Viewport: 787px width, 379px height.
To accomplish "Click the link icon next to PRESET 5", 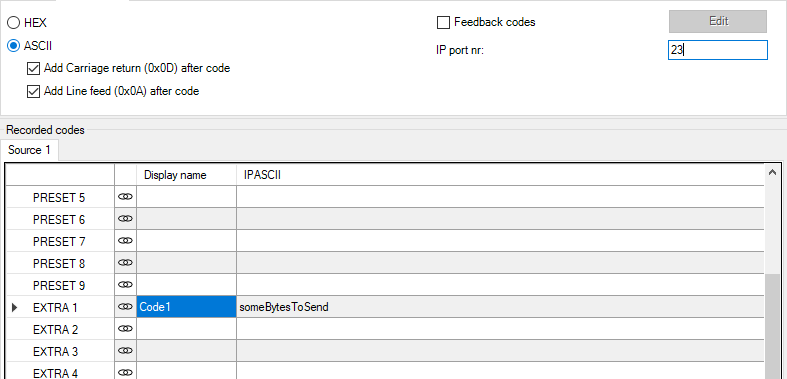I will click(x=125, y=197).
